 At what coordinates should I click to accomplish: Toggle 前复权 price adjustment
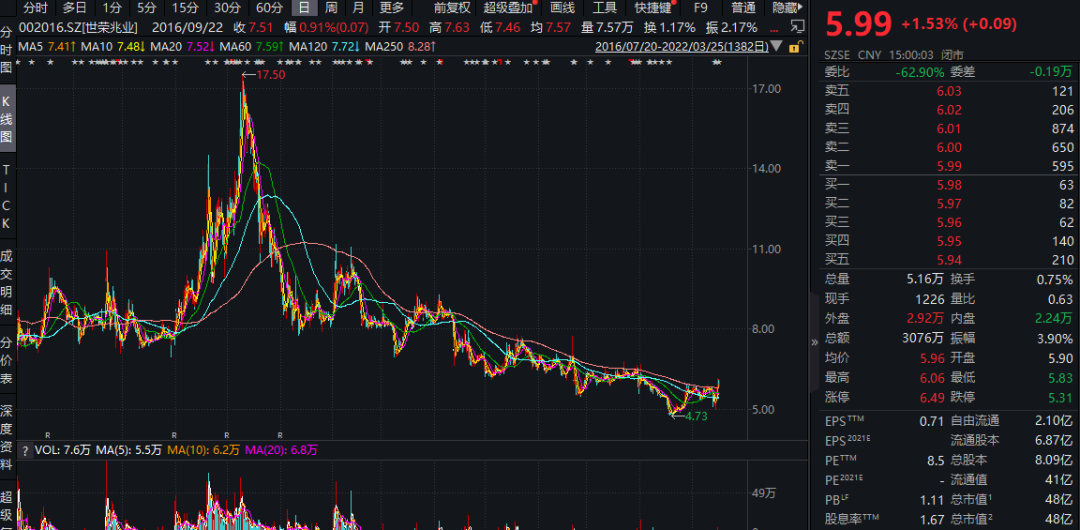point(451,8)
